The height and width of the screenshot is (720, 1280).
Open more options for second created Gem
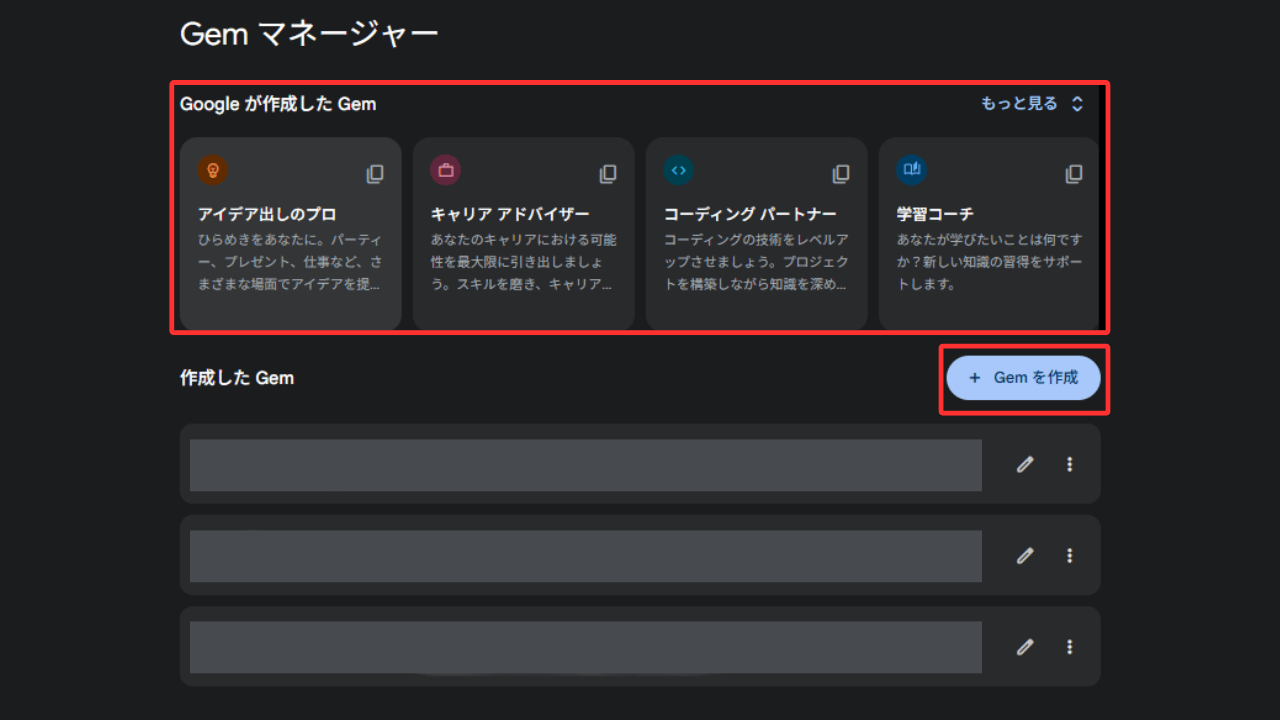[1070, 555]
